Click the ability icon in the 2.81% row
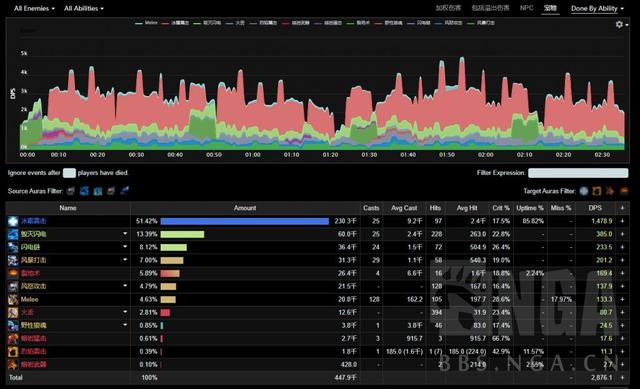The image size is (640, 389). click(13, 312)
